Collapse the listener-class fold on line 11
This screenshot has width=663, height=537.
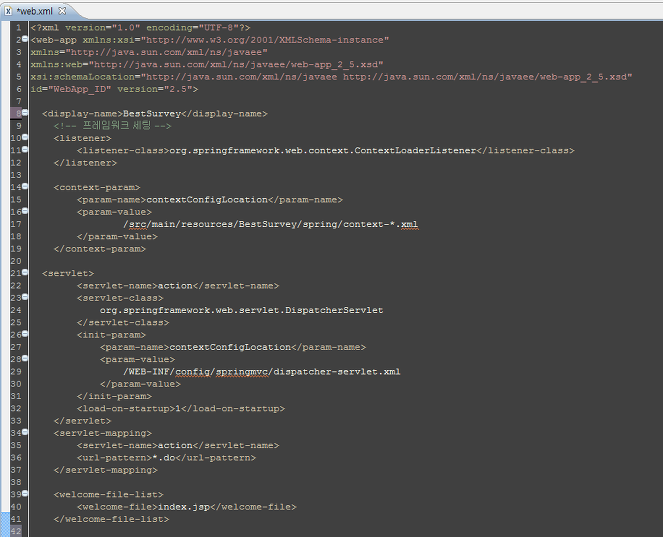point(25,149)
